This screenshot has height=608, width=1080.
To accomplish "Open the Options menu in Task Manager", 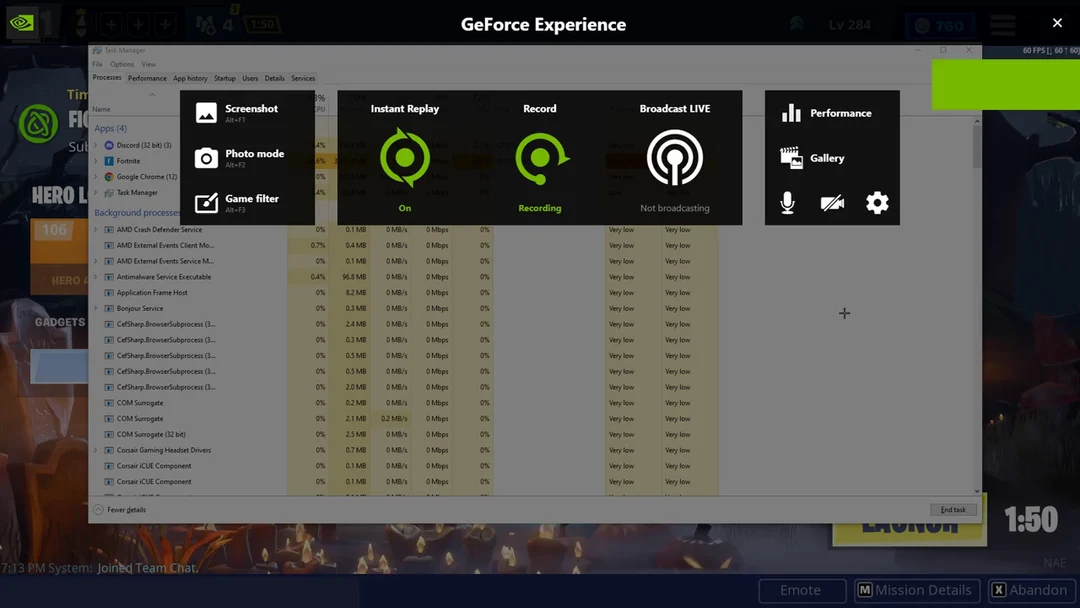I will coord(122,64).
